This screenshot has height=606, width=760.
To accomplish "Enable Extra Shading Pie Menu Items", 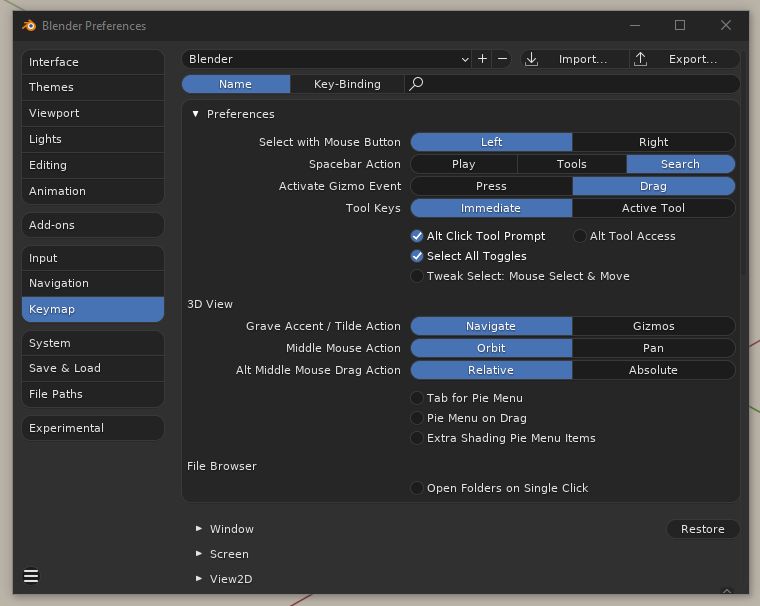I will coord(417,438).
